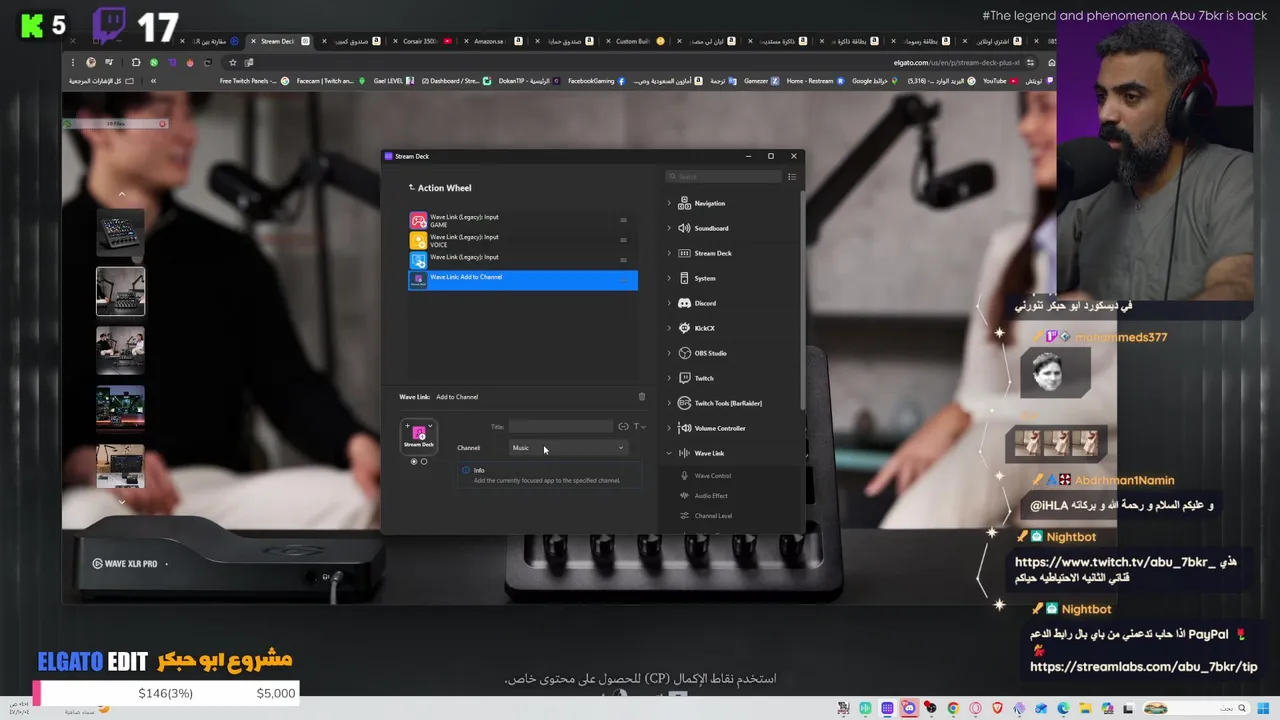Image resolution: width=1280 pixels, height=720 pixels.
Task: Open the Channel dropdown showing Music
Action: pos(568,448)
